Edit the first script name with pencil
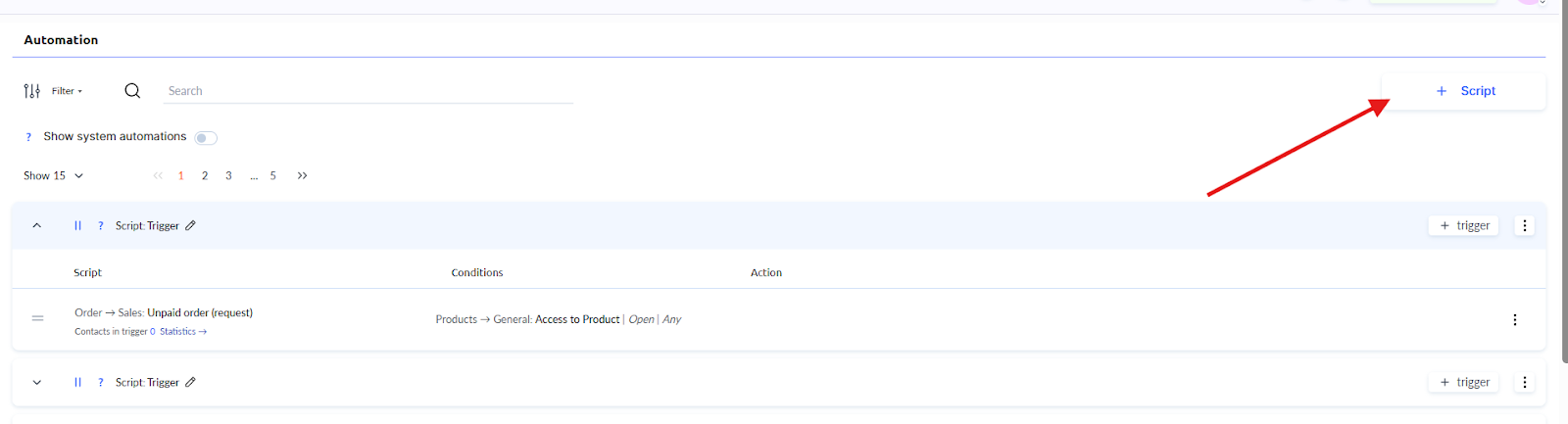 click(x=191, y=226)
